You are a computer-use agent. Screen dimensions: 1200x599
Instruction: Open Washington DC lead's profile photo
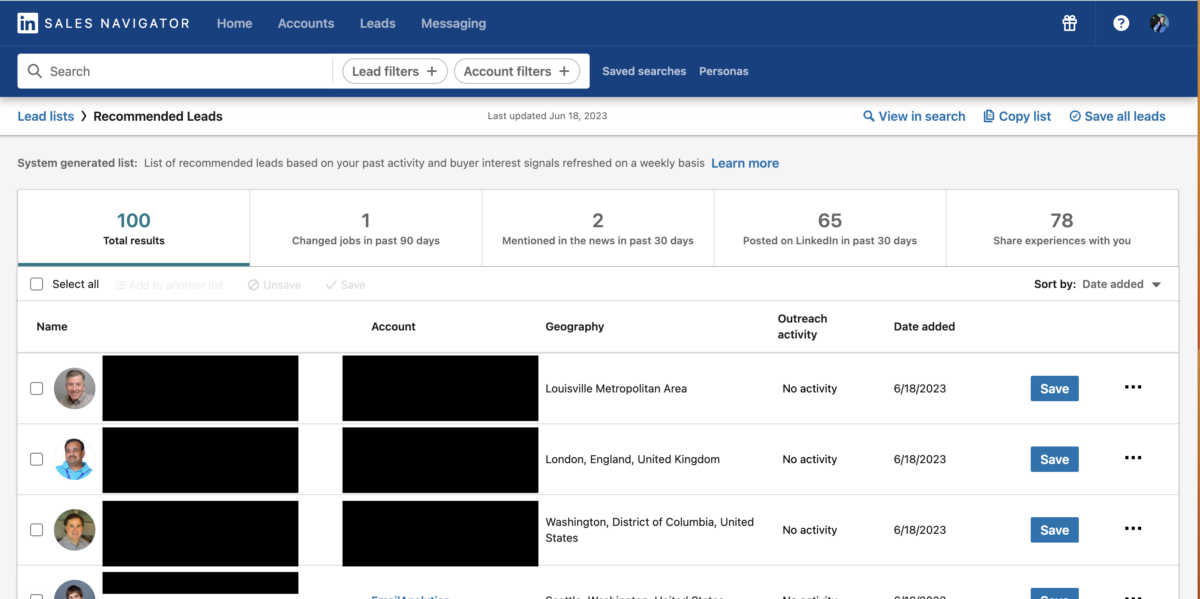click(74, 530)
